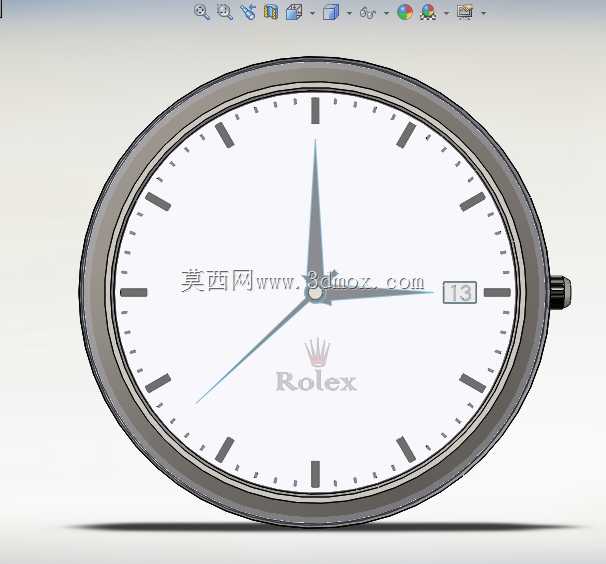Click the Display Style cube icon

coord(331,12)
